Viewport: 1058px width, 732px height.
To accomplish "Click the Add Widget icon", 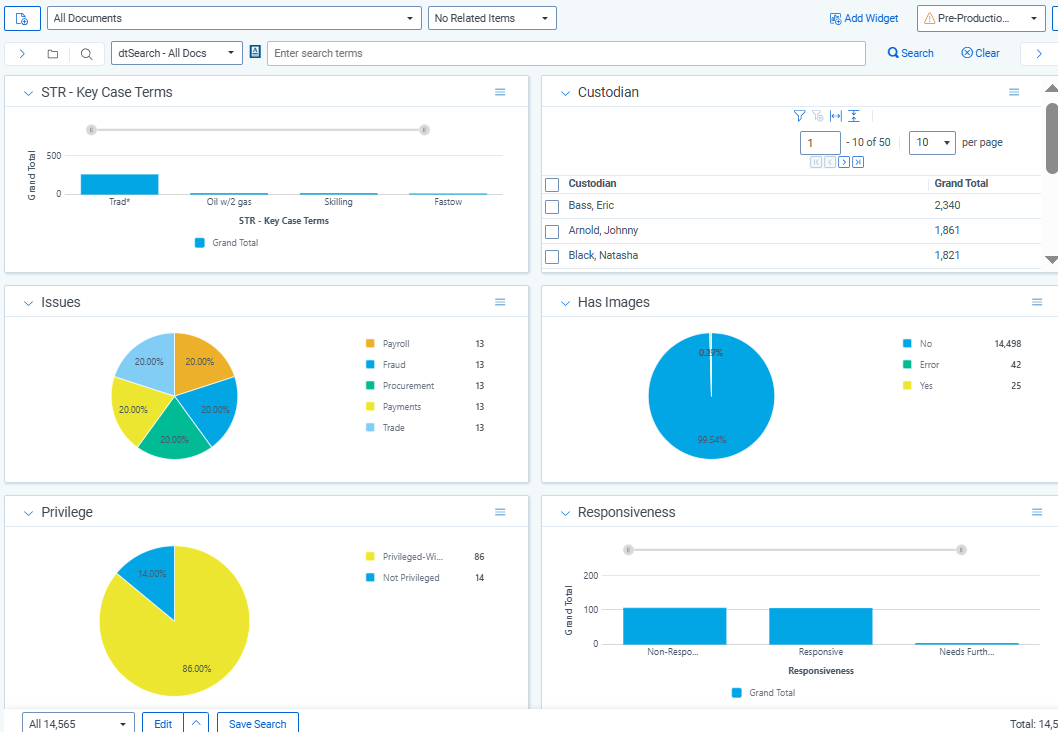I will point(835,18).
